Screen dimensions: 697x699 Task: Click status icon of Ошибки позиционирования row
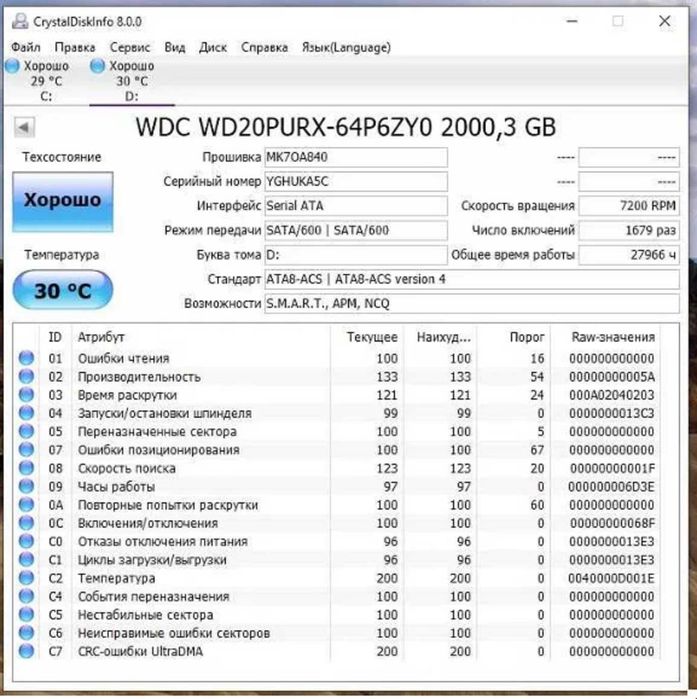[x=26, y=450]
